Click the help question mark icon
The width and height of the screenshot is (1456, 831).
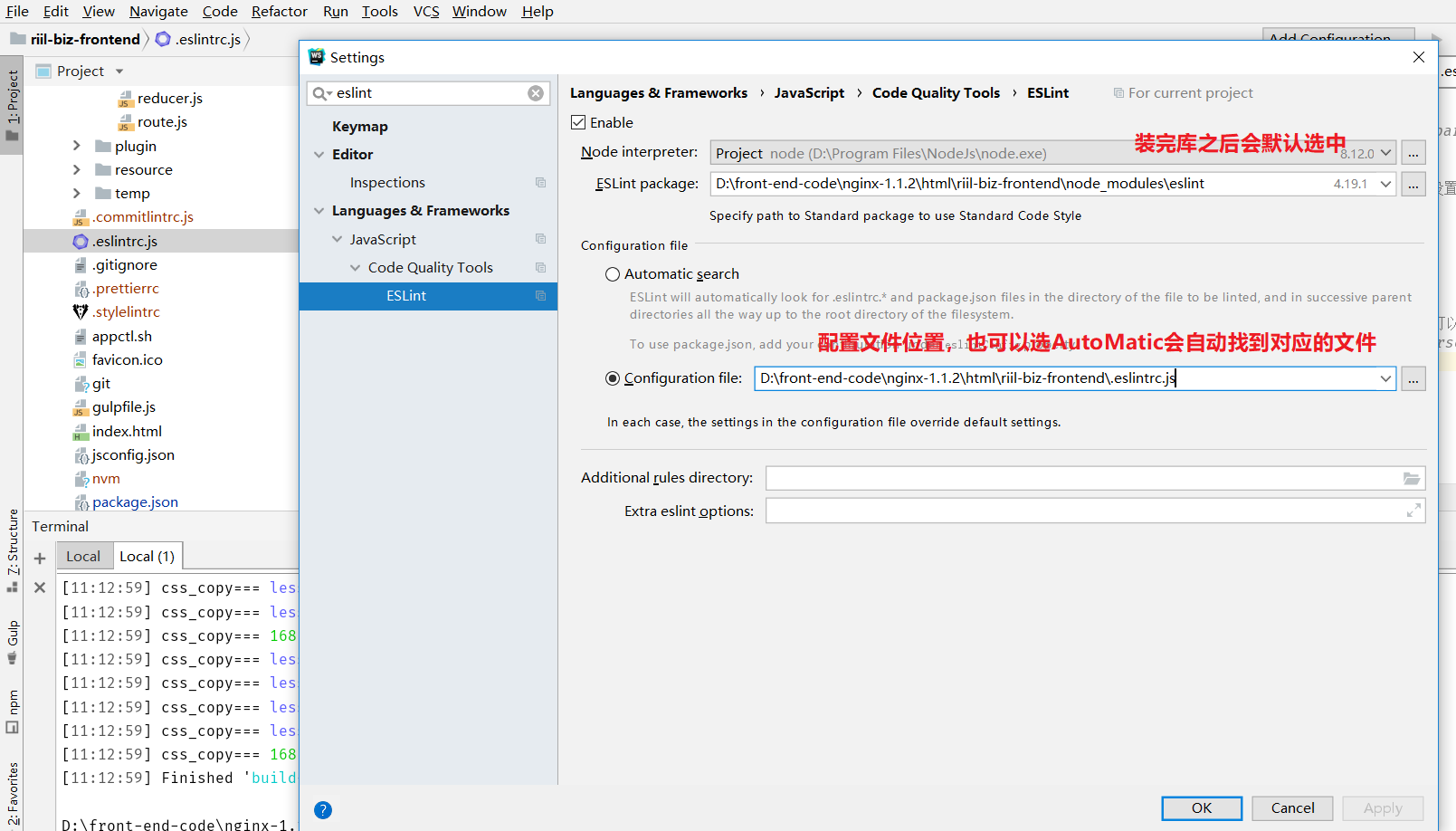tap(323, 810)
